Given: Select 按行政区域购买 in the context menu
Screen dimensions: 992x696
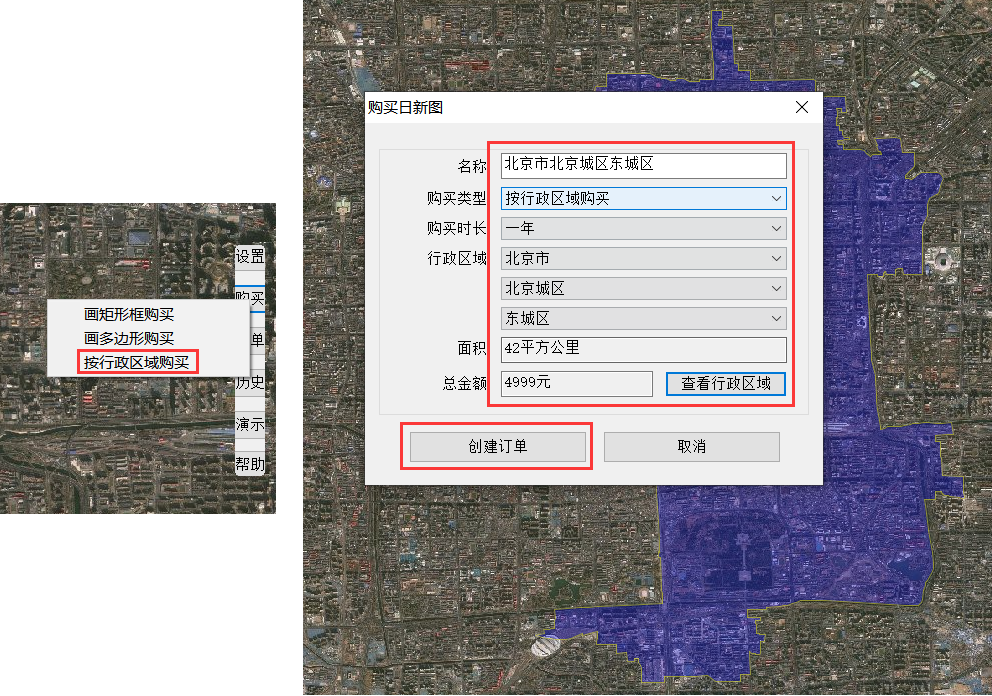Looking at the screenshot, I should 137,363.
